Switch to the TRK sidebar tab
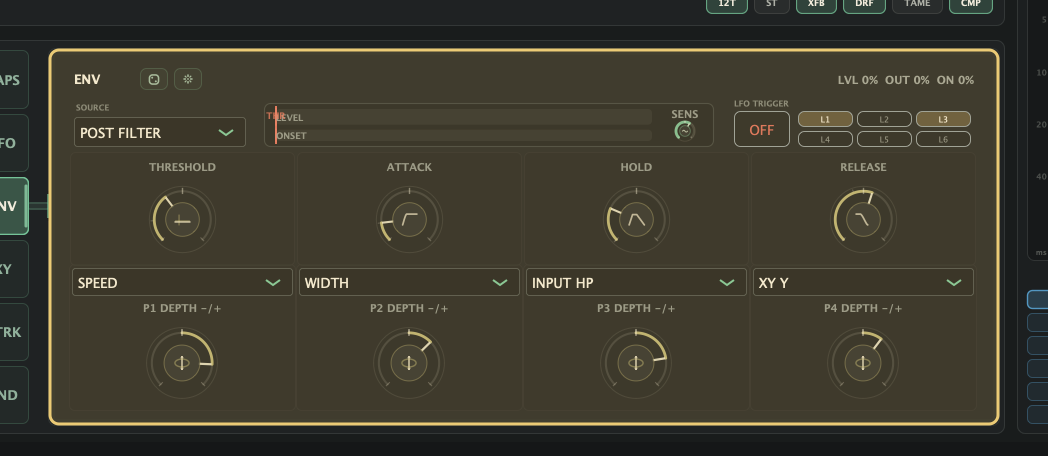 click(x=12, y=332)
